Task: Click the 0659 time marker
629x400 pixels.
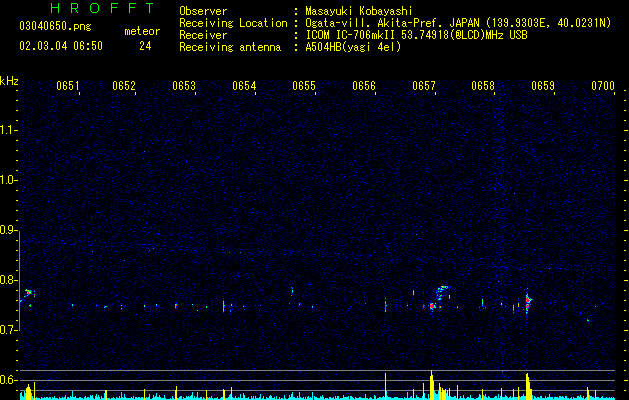Action: 543,86
